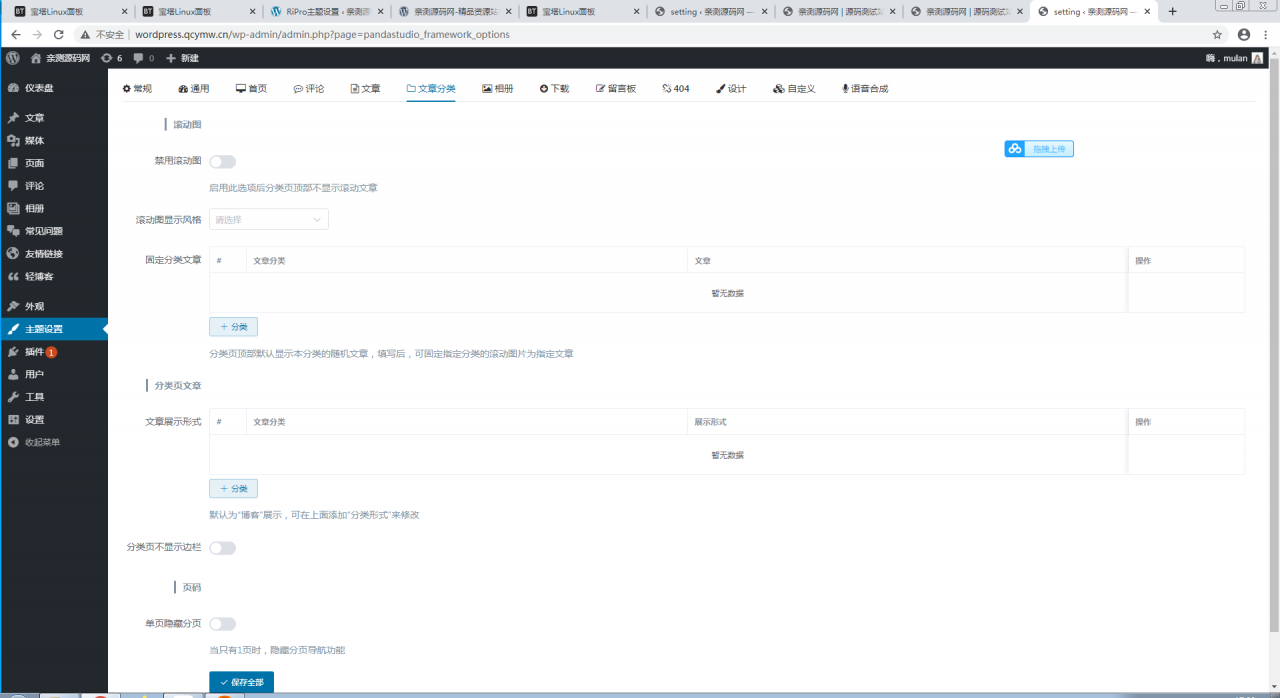Click the browser back arrow
The width and height of the screenshot is (1280, 698).
point(15,34)
